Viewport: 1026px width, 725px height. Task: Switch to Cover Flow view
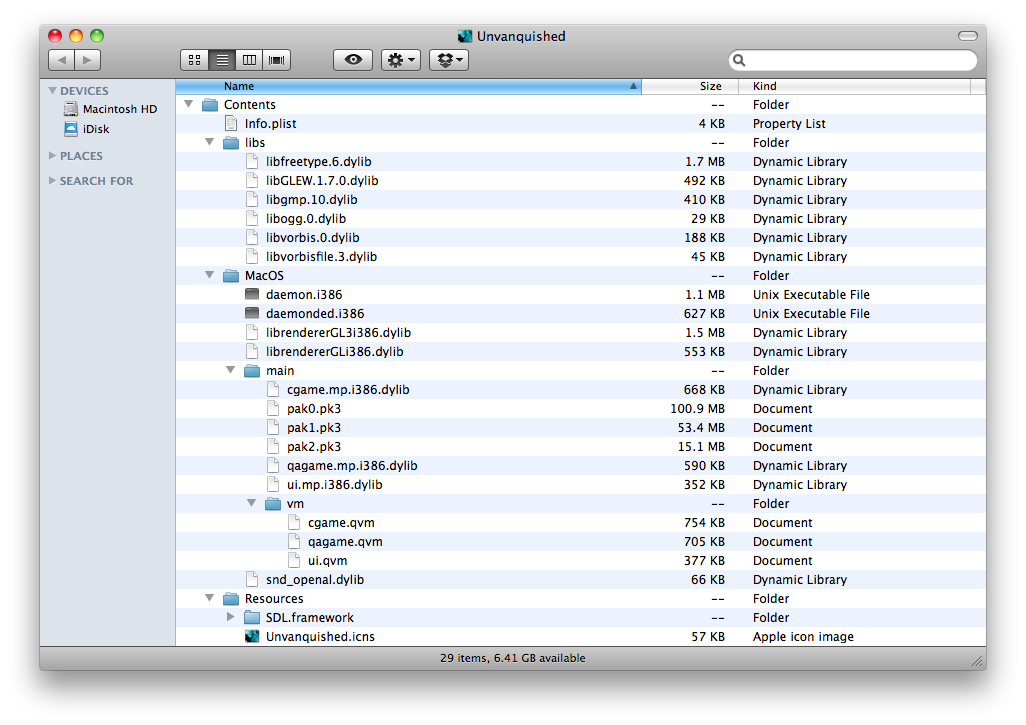click(276, 59)
